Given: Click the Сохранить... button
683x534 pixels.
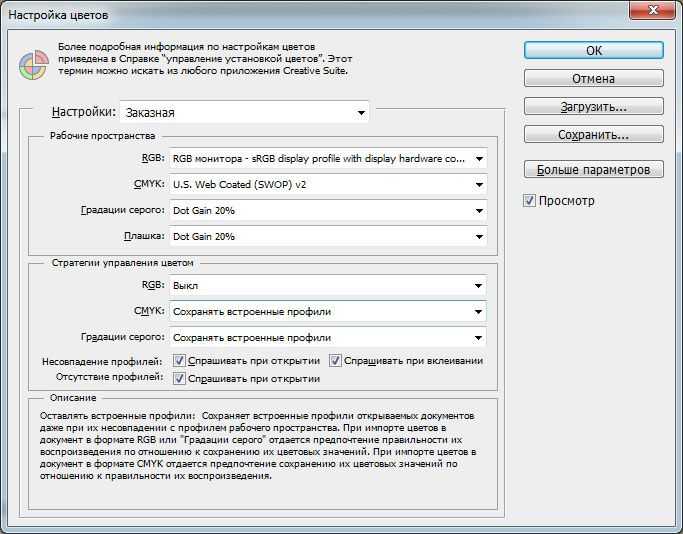Looking at the screenshot, I should pos(594,134).
